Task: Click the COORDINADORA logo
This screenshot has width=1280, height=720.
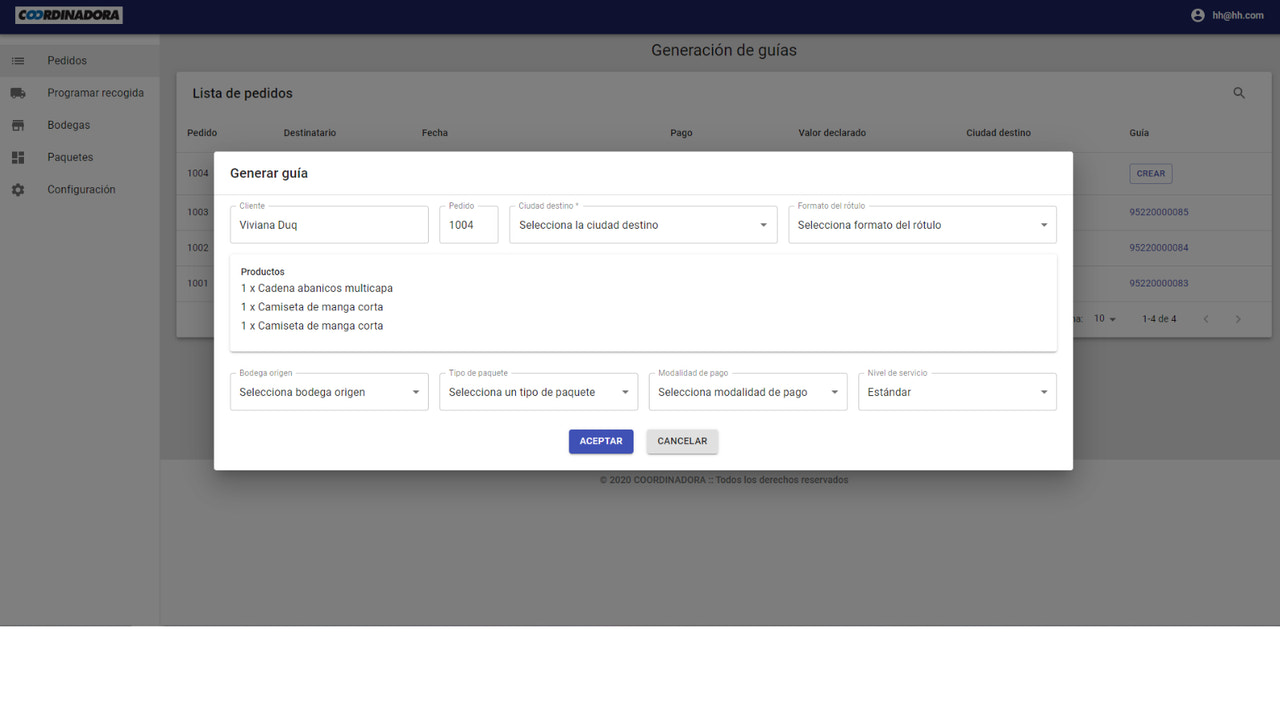Action: tap(69, 15)
